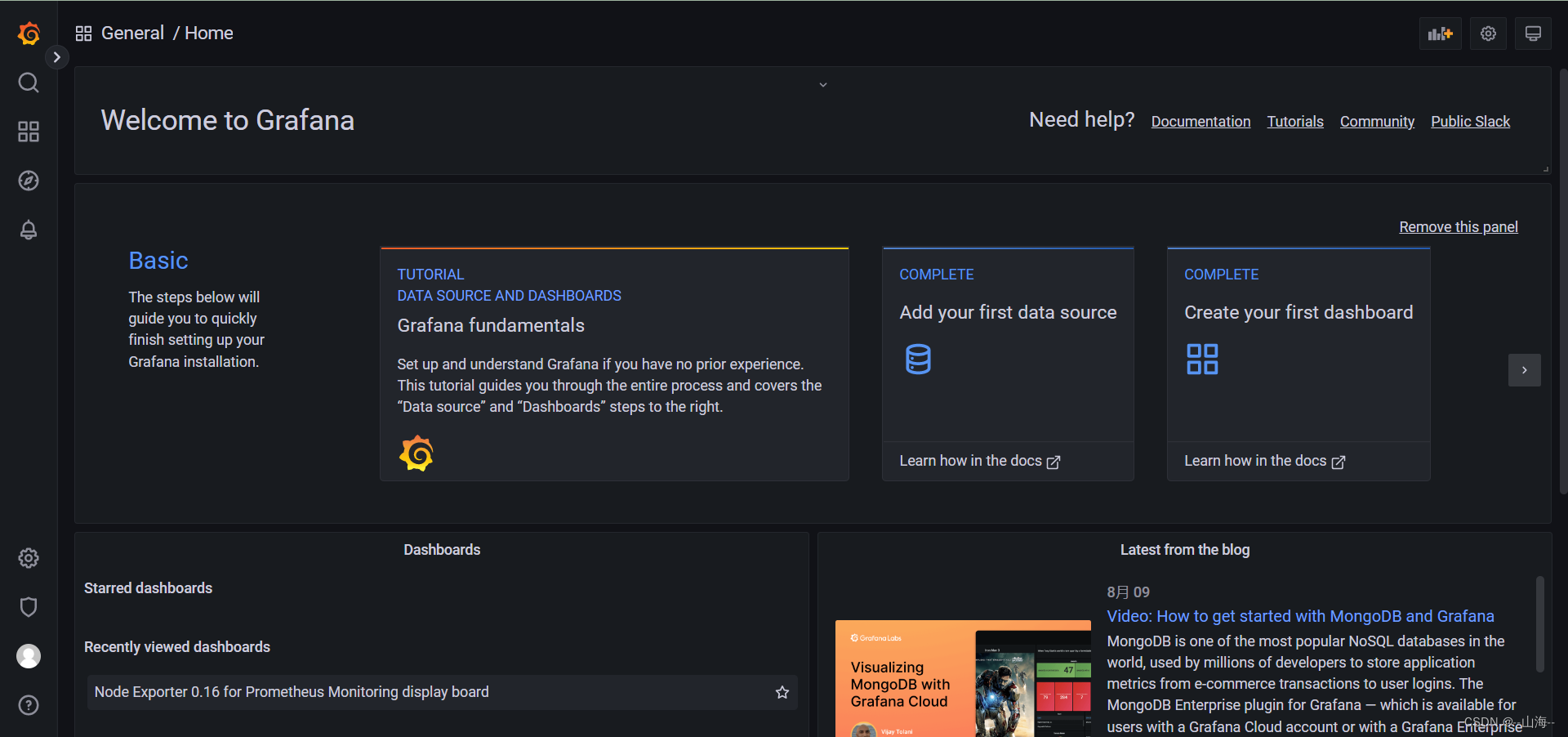Open the Dashboards grid icon in sidebar

tap(29, 132)
